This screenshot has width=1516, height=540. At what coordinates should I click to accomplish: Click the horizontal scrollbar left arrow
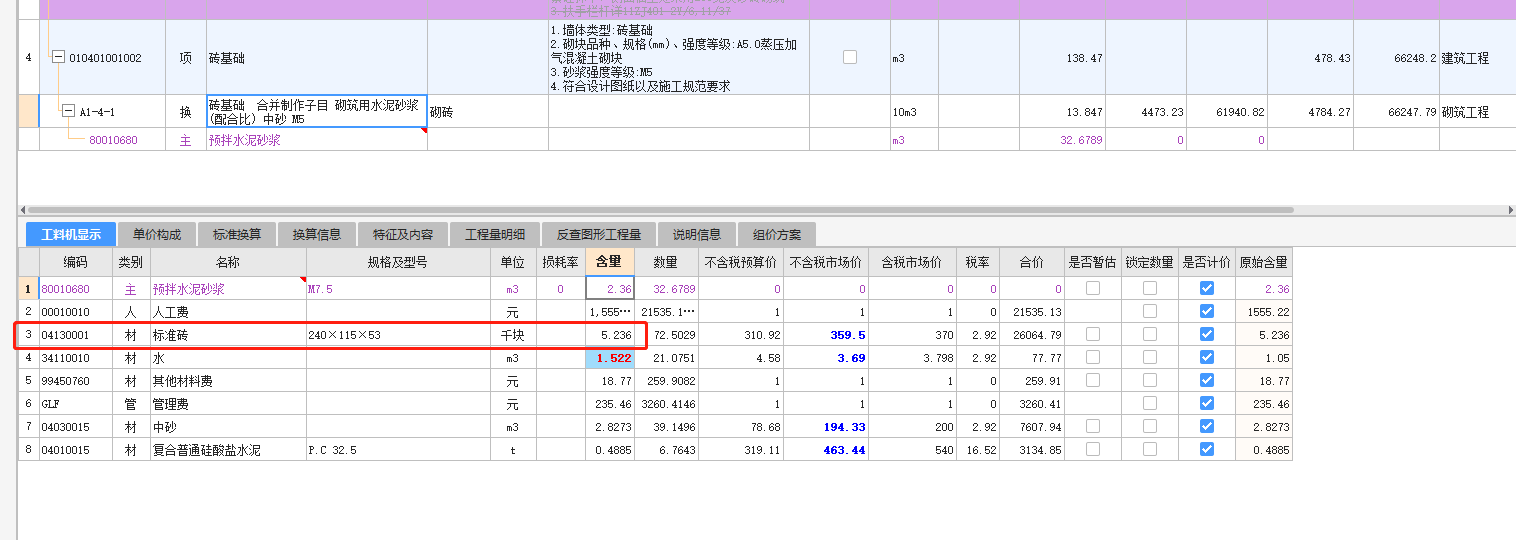pyautogui.click(x=23, y=210)
